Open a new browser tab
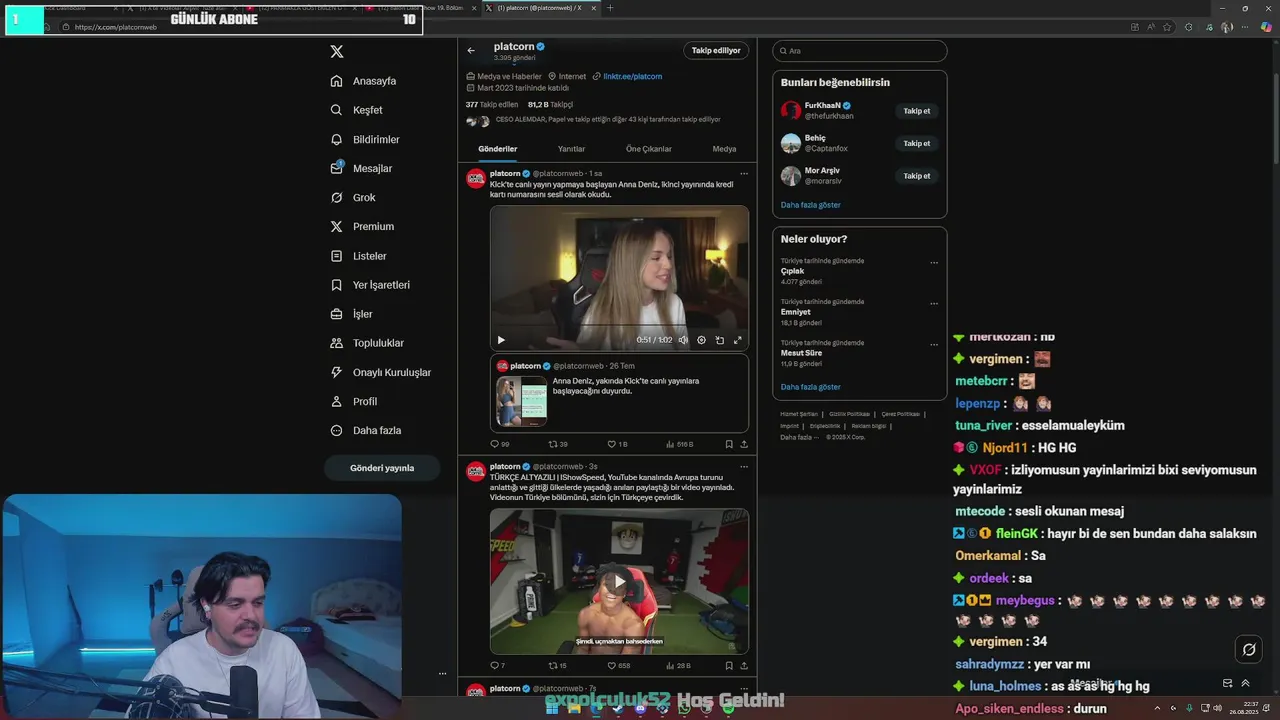Image resolution: width=1280 pixels, height=720 pixels. (x=610, y=7)
